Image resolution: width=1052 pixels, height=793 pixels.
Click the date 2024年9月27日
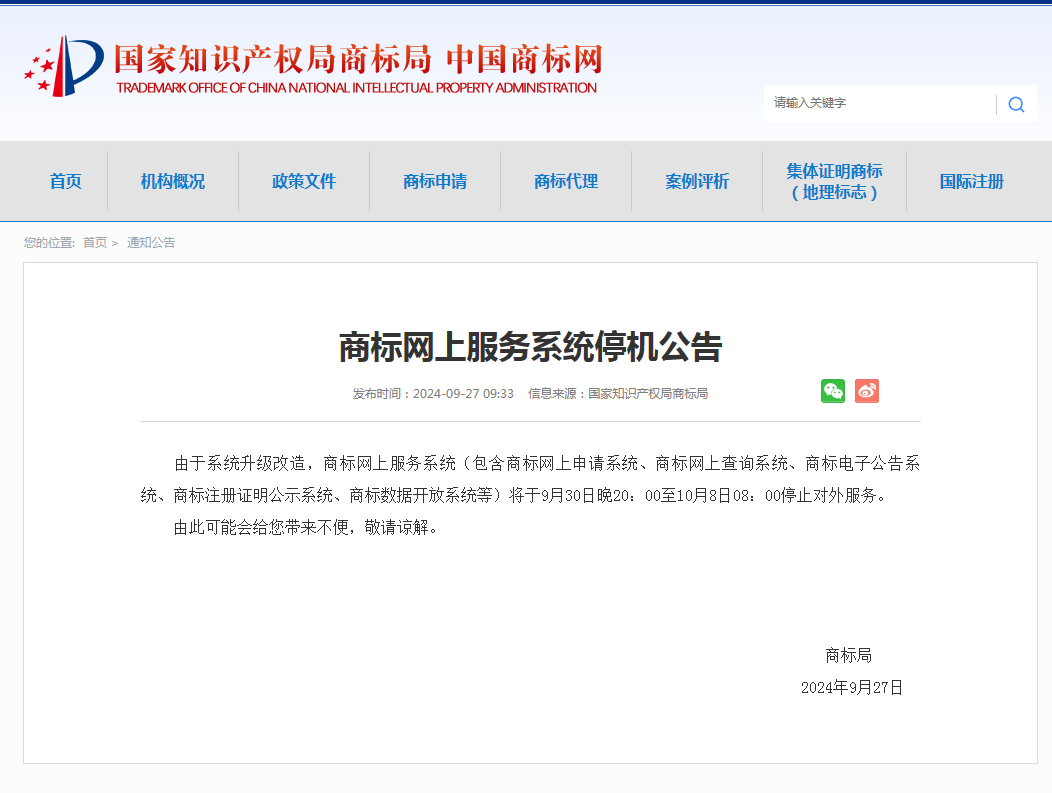click(851, 688)
